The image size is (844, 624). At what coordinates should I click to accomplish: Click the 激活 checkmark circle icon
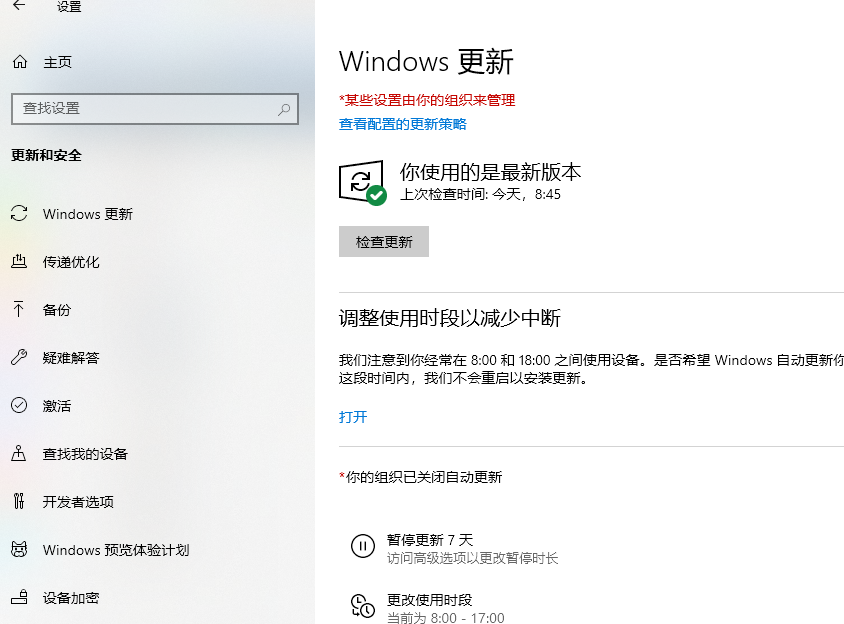click(19, 405)
